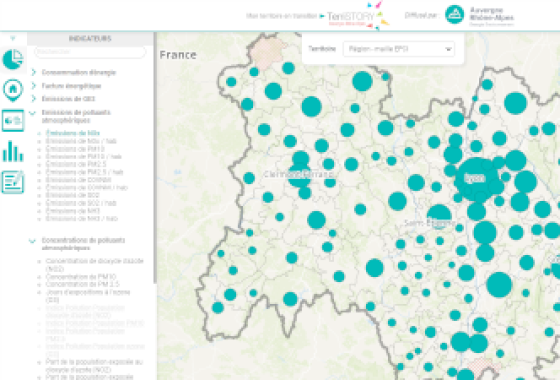Viewport: 560px width, 380px height.
Task: Open the equipment panel icon in sidebar
Action: click(x=13, y=121)
